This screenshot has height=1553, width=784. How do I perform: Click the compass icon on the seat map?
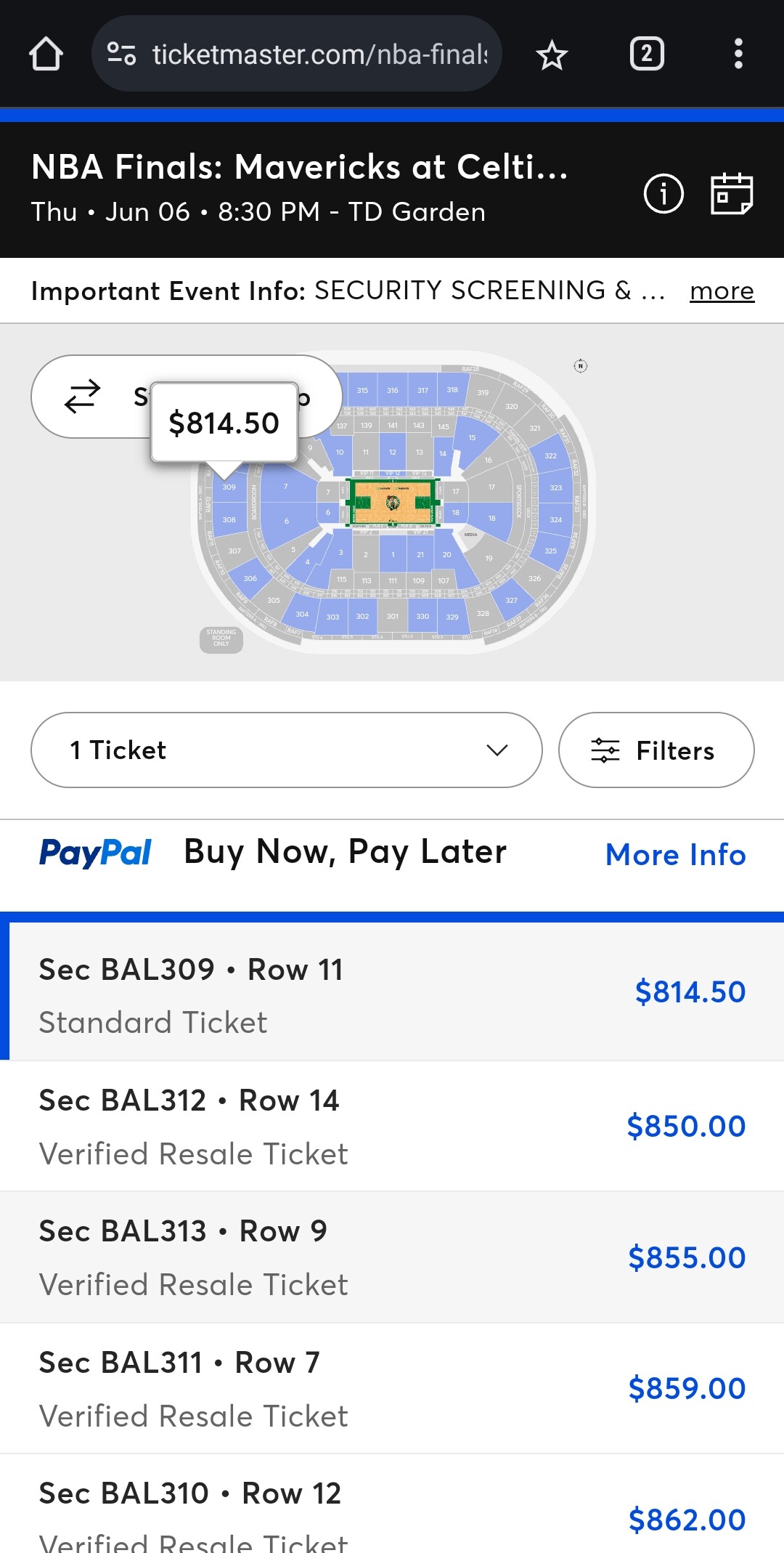pos(581,366)
